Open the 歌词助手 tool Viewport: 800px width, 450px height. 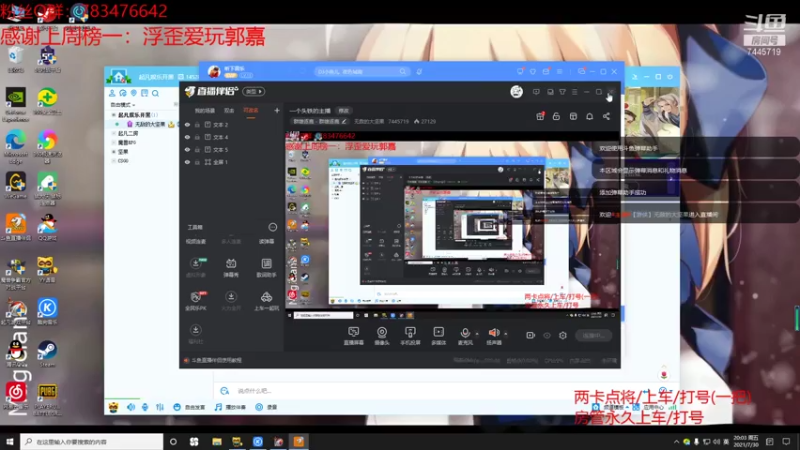click(266, 267)
